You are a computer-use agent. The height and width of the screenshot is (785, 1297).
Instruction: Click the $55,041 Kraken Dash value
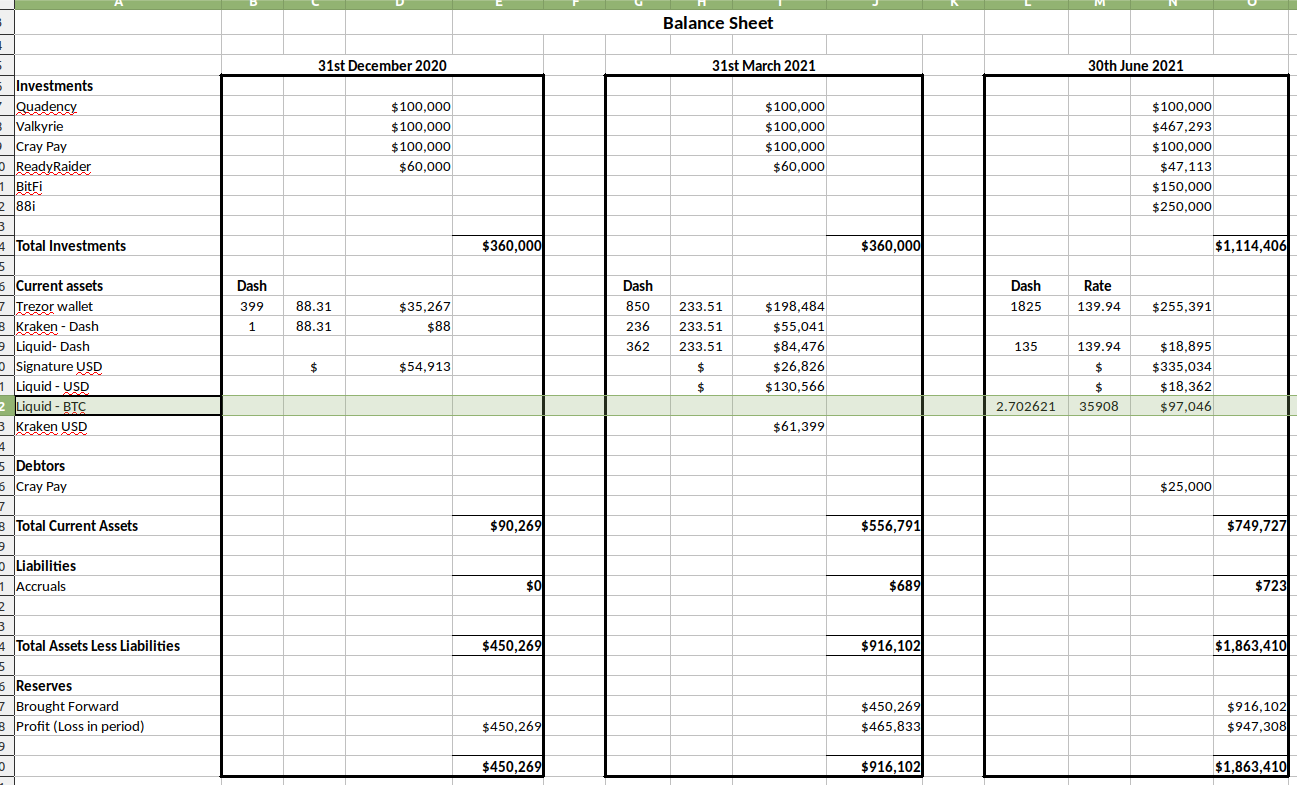click(799, 326)
